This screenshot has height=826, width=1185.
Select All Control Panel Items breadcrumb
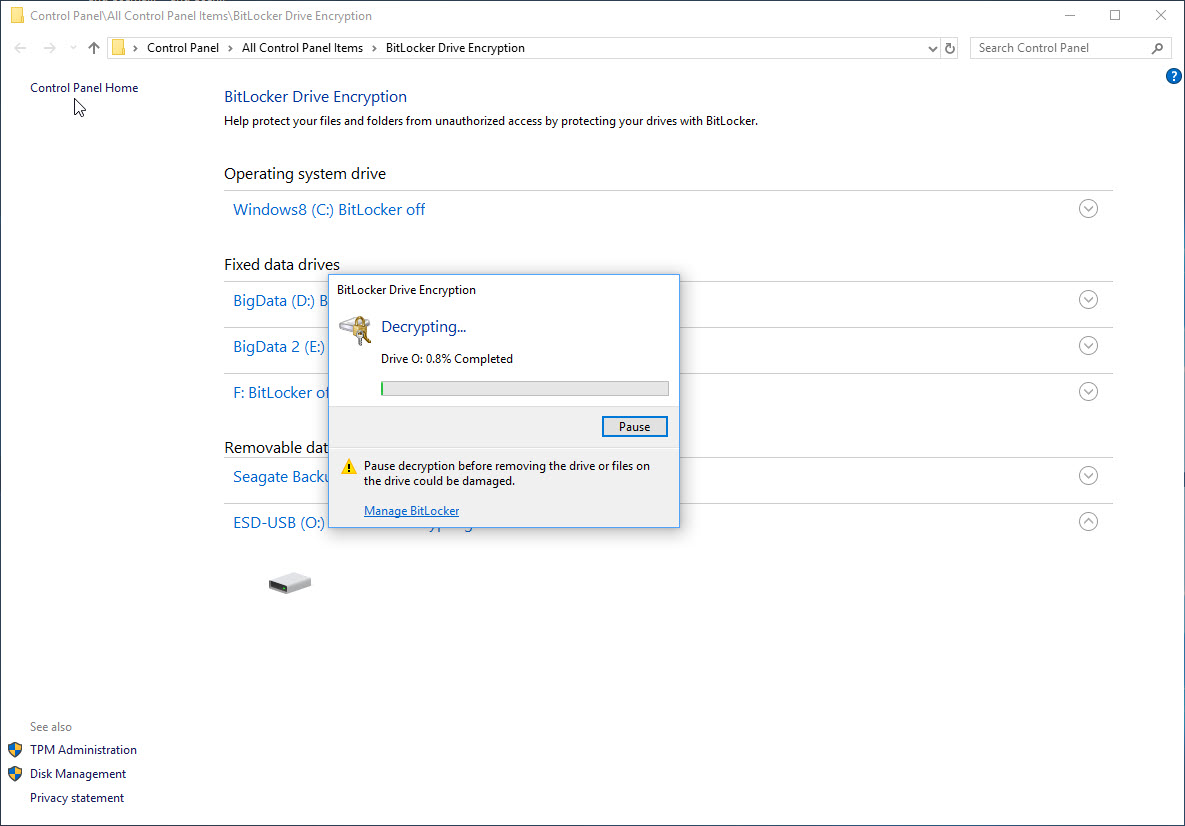click(302, 48)
